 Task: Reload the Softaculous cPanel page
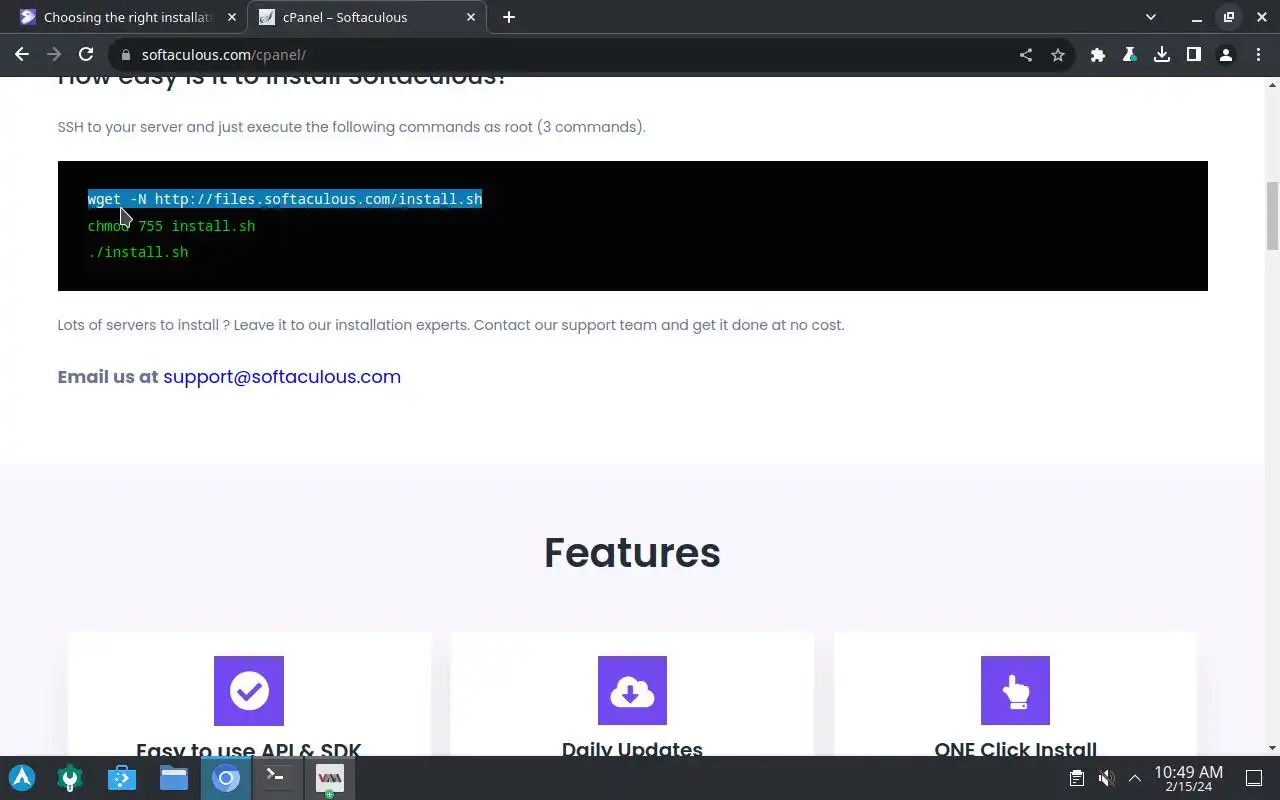86,55
